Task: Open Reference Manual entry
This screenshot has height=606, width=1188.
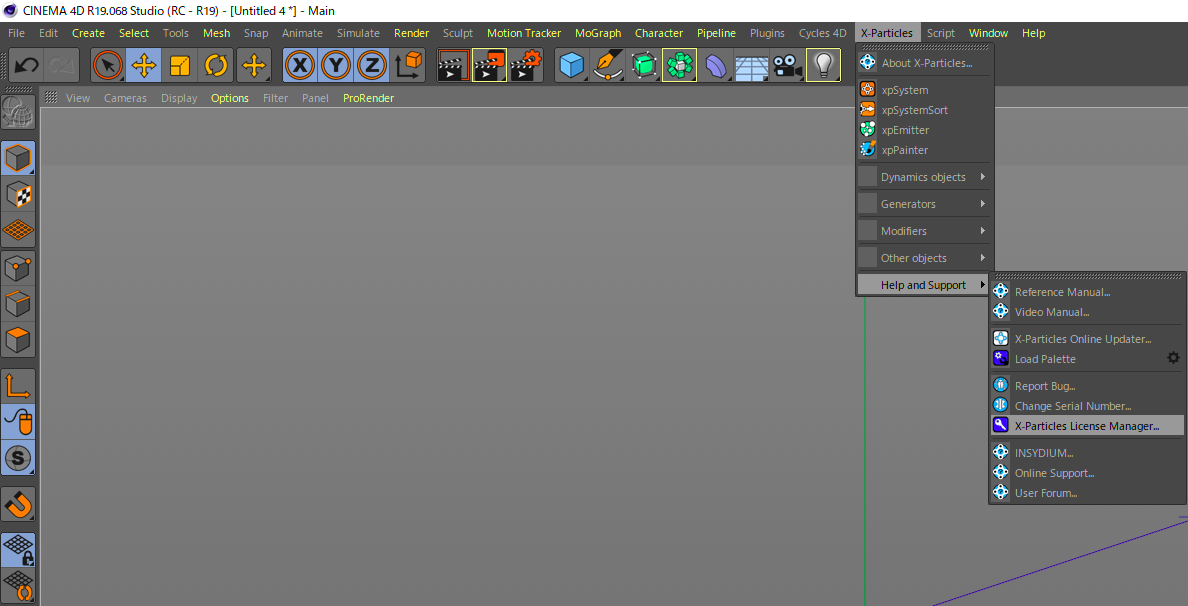Action: tap(1087, 292)
